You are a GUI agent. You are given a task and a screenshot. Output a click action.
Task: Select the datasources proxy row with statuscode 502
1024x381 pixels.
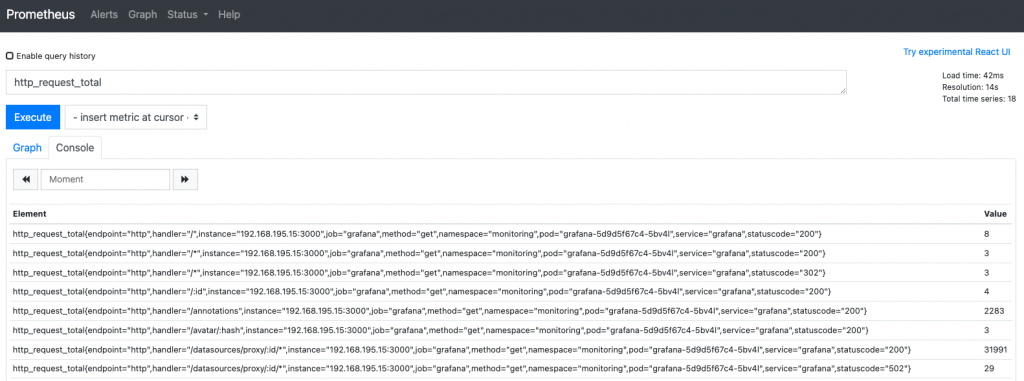[511, 369]
